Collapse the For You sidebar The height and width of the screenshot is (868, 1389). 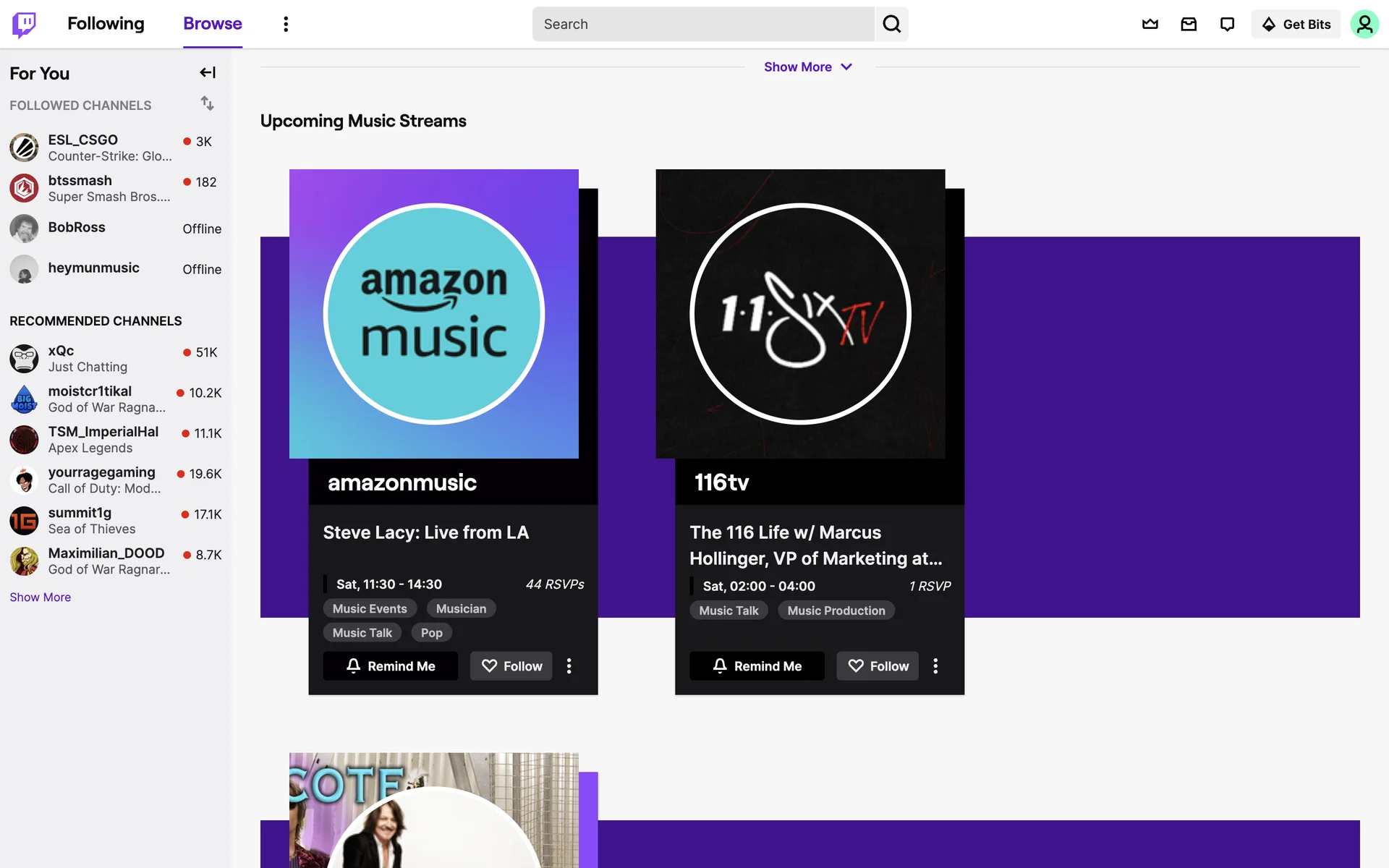[208, 72]
